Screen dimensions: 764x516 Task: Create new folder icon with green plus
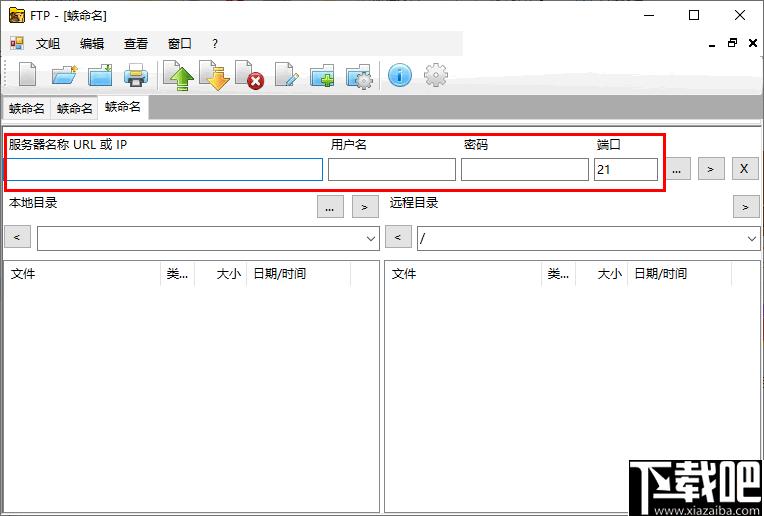click(322, 76)
